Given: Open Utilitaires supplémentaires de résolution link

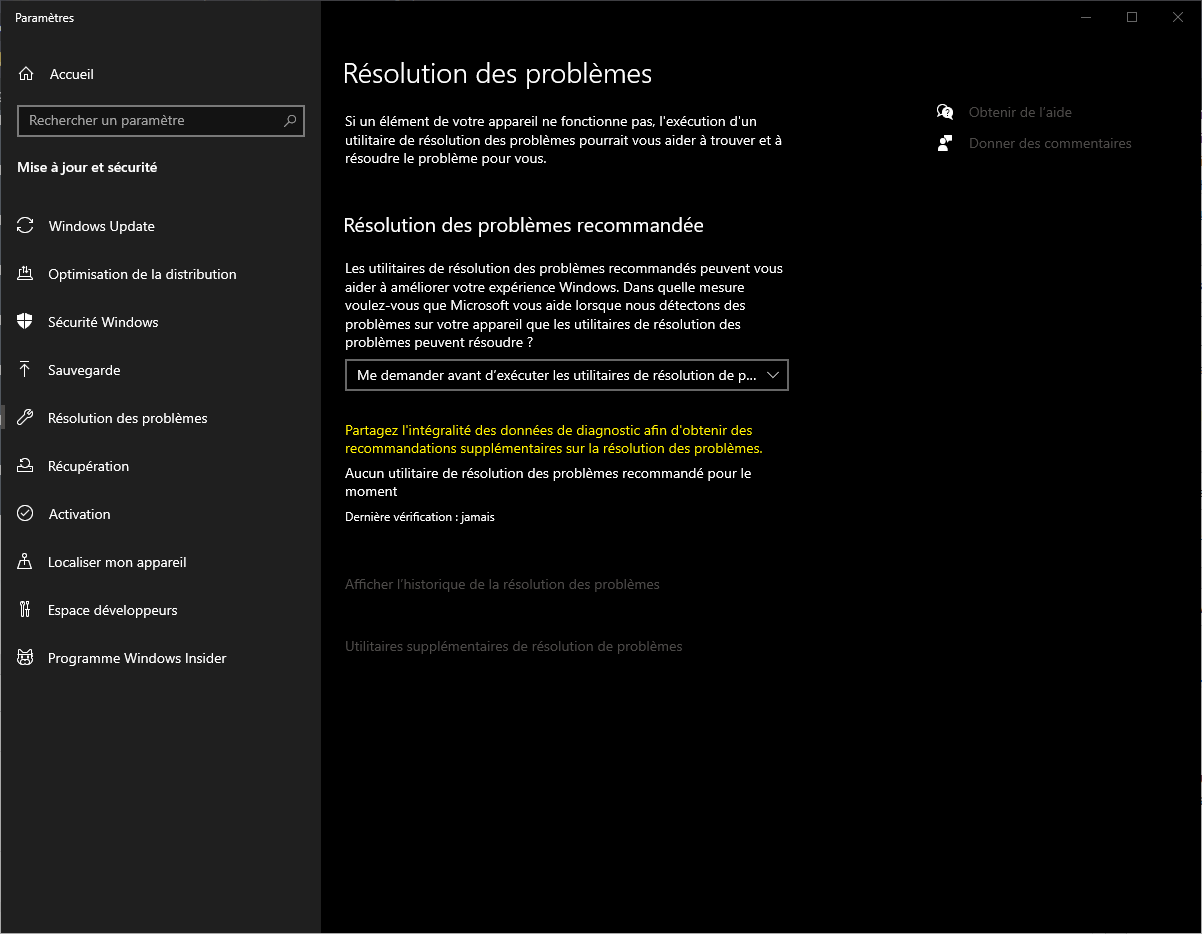Looking at the screenshot, I should (513, 646).
